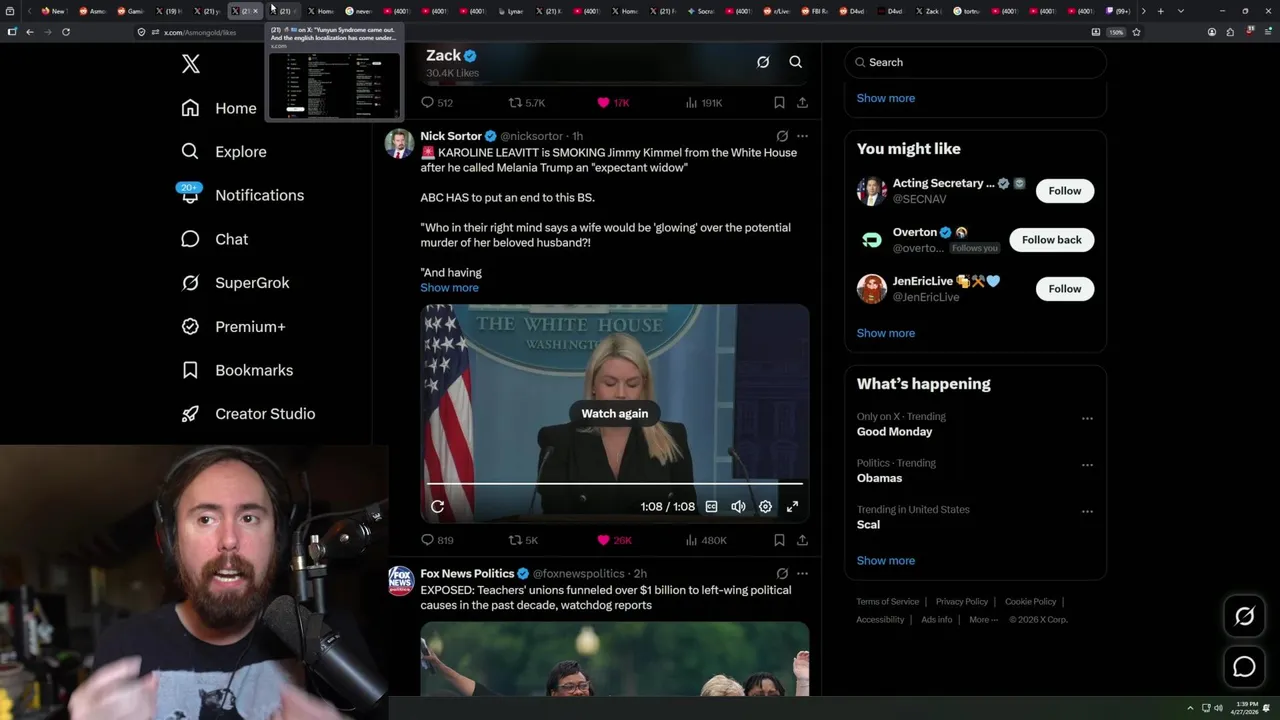
Task: Click Grok explain icon on Nick Sortor post
Action: pos(782,136)
